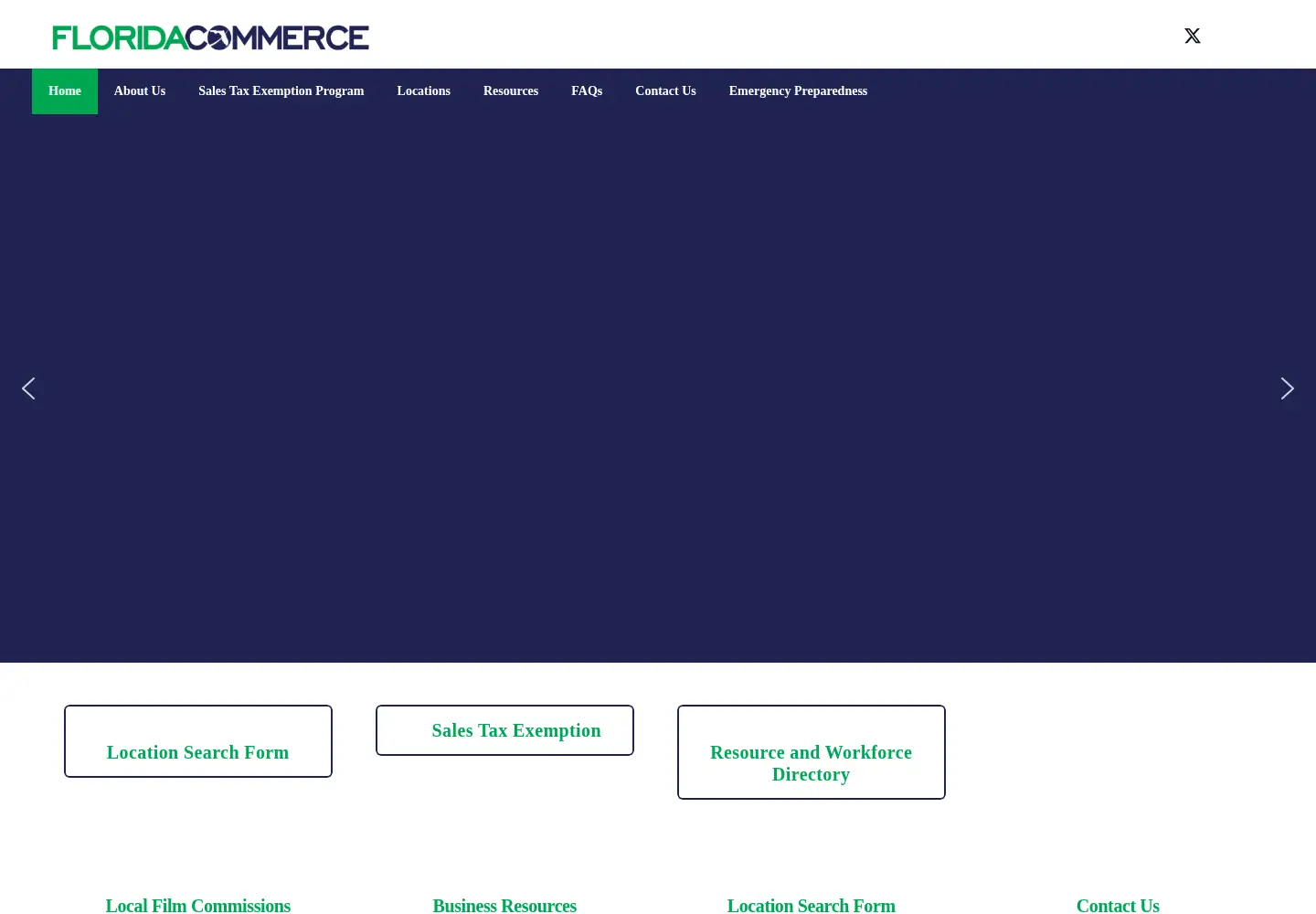Viewport: 1316px width, 914px height.
Task: Select Contact Us in navigation bar
Action: click(x=665, y=91)
